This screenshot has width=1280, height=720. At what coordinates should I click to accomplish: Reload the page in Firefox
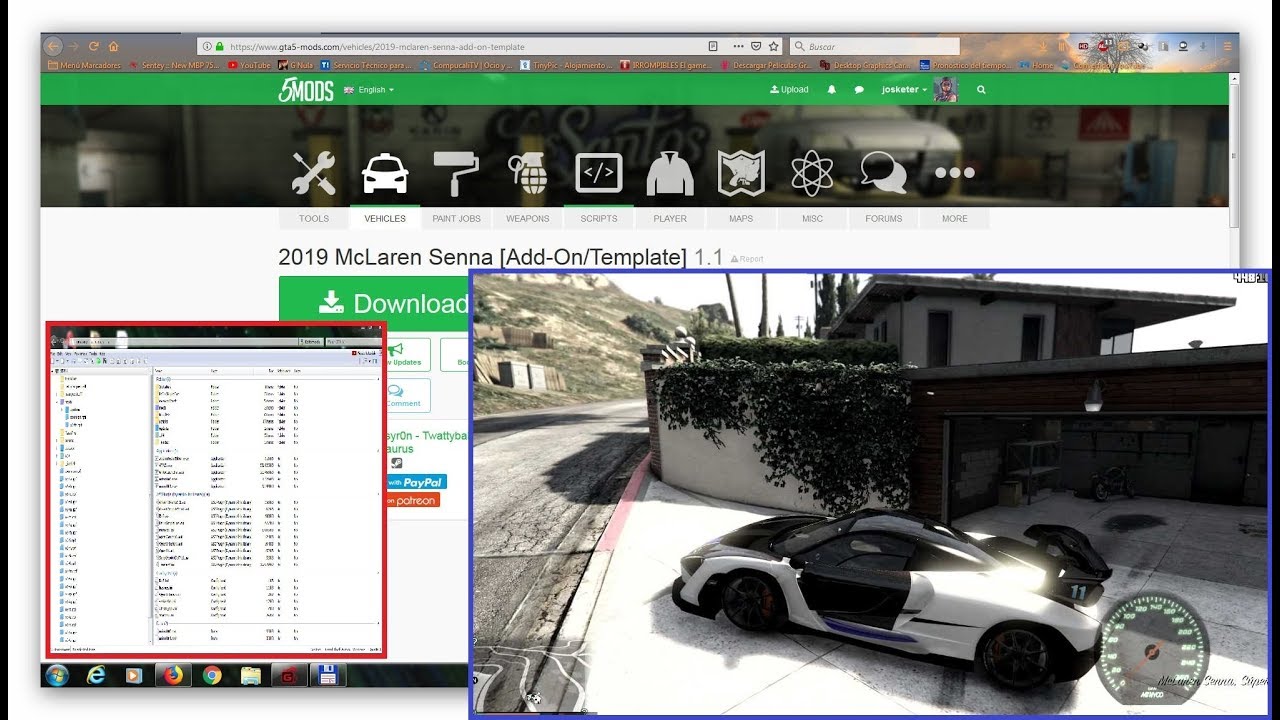[x=94, y=46]
